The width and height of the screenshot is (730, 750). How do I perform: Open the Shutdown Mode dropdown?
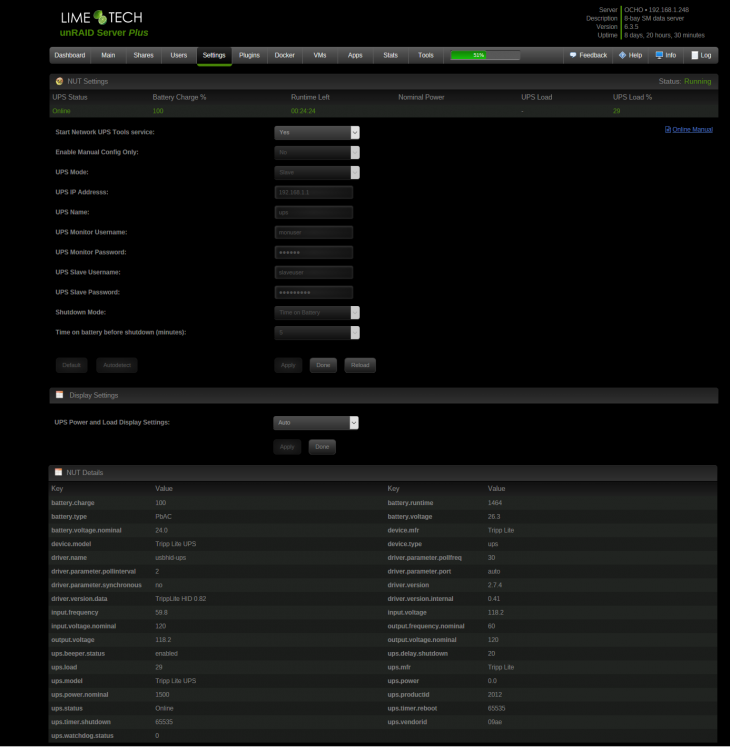click(317, 313)
